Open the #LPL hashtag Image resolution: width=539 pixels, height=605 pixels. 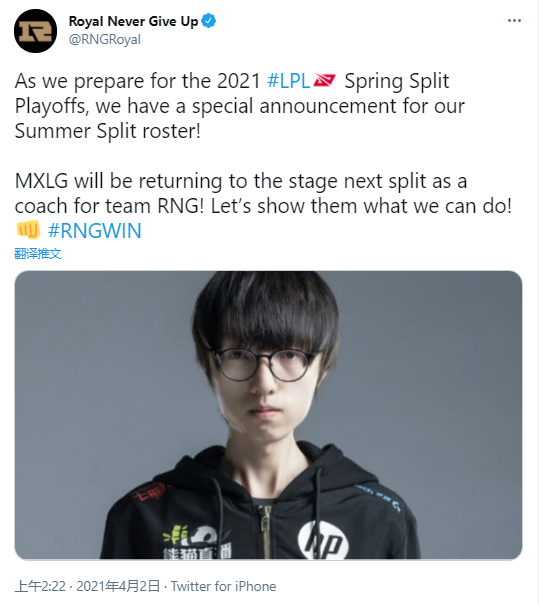(x=289, y=81)
